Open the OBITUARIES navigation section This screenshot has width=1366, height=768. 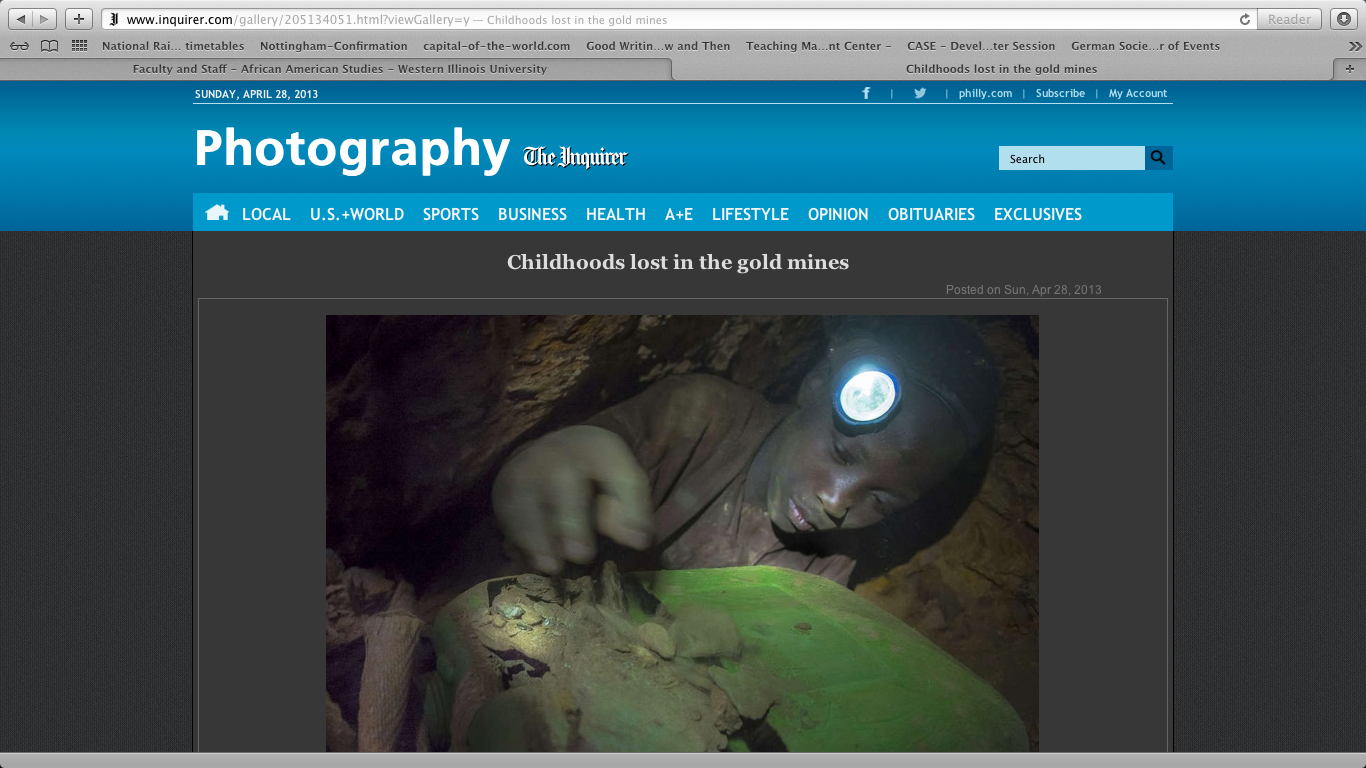point(931,214)
